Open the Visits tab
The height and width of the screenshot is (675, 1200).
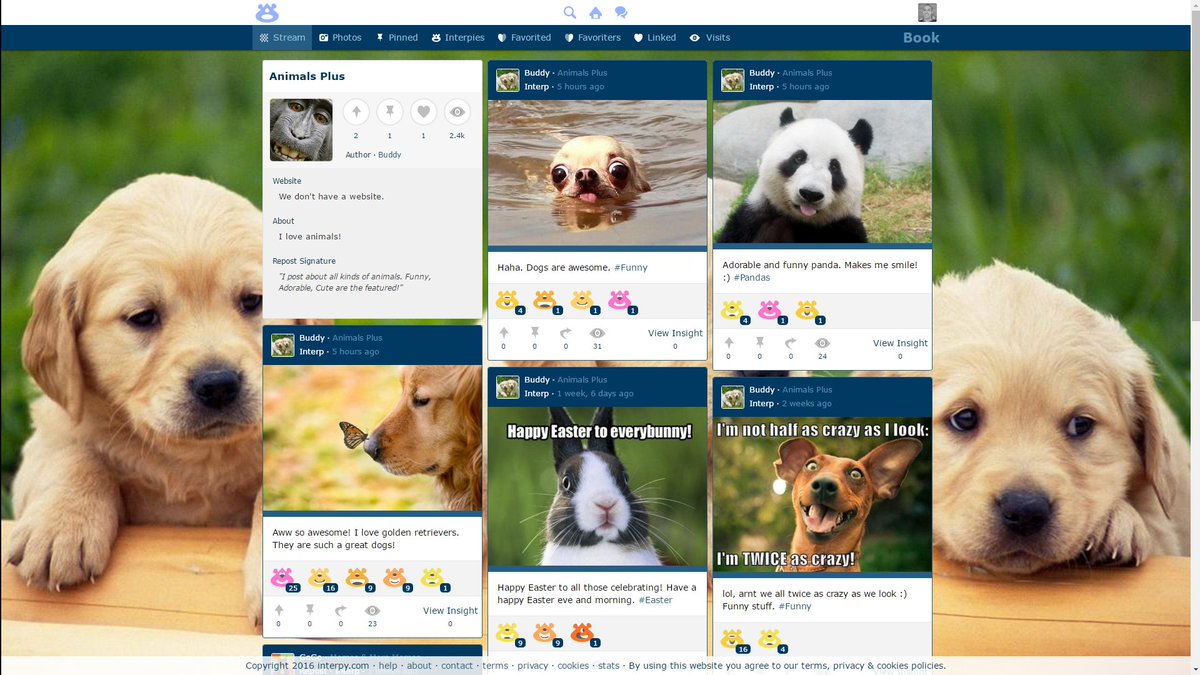710,38
